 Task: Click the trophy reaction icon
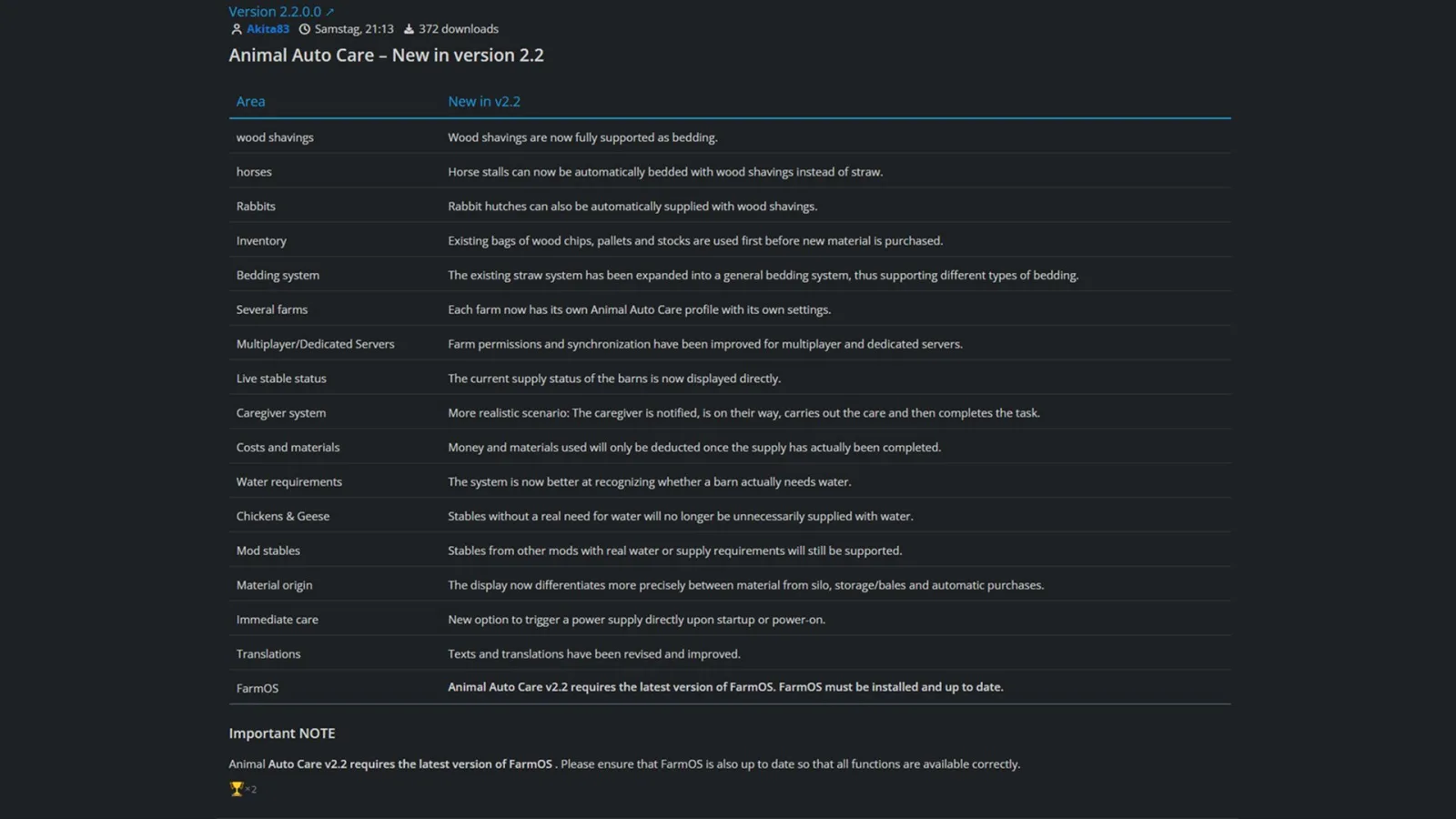click(x=237, y=789)
